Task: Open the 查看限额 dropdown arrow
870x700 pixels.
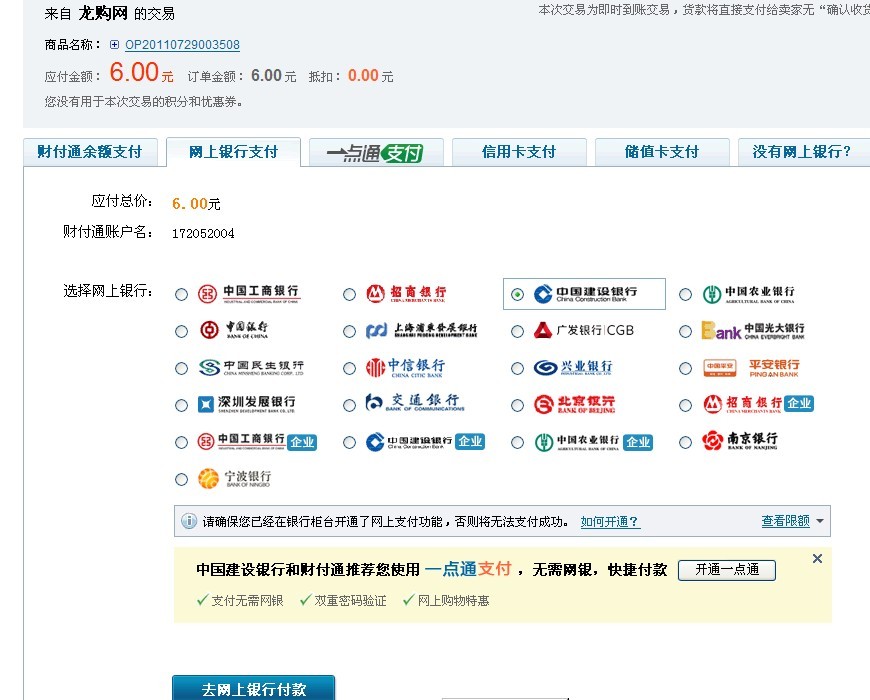Action: point(820,521)
